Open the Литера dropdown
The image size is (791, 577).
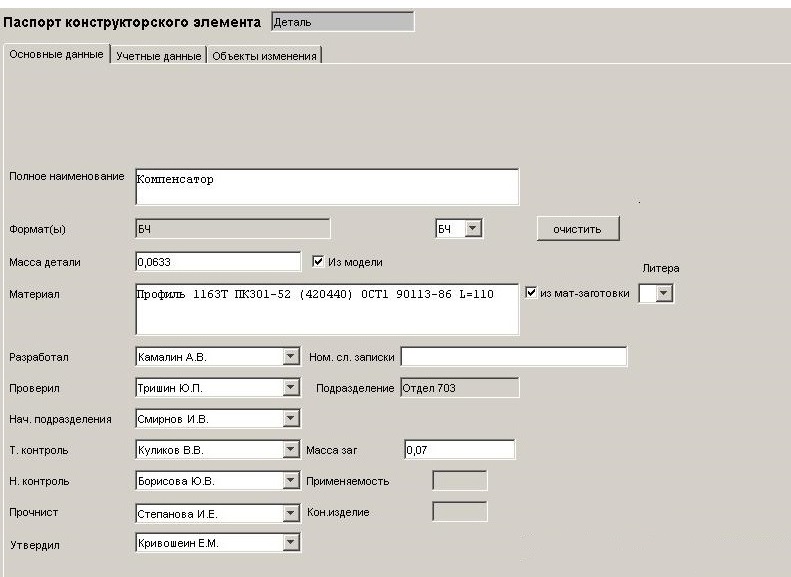pos(664,293)
